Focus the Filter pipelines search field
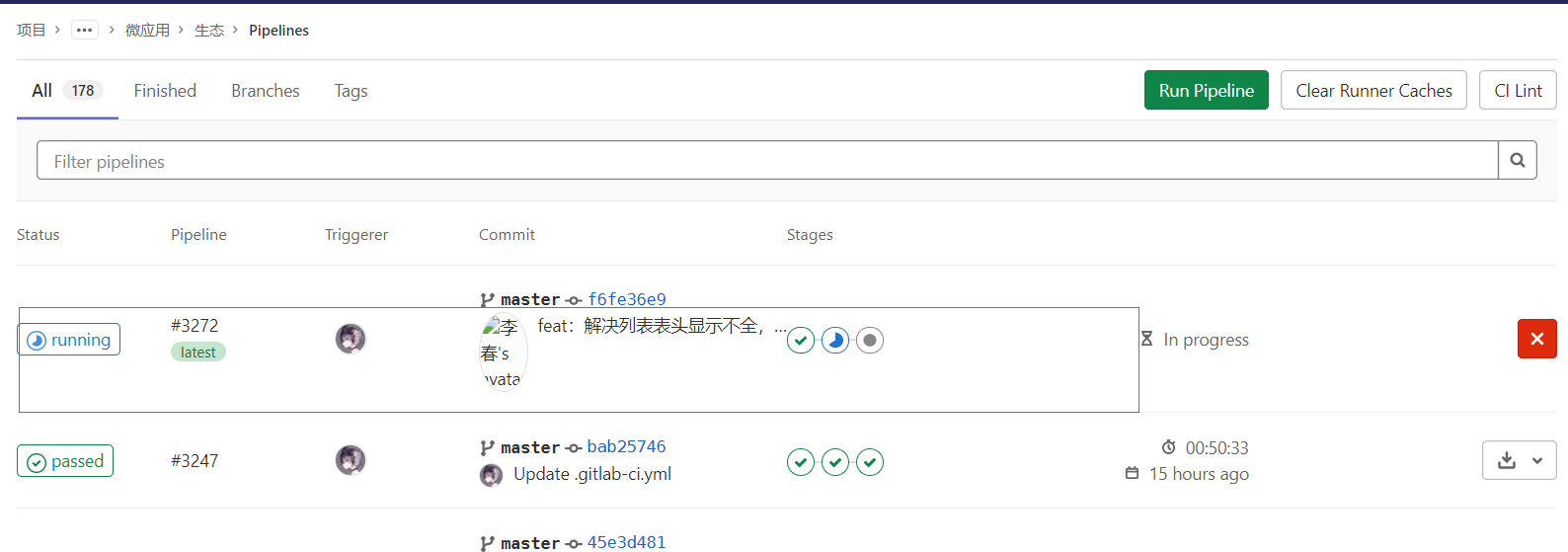Viewport: 1568px width, 552px height. [766, 161]
